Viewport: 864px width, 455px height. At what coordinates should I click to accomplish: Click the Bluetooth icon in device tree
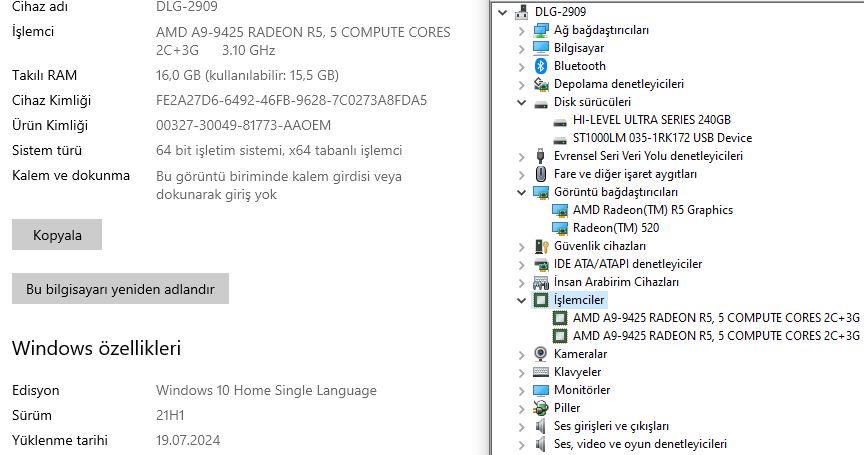click(541, 66)
